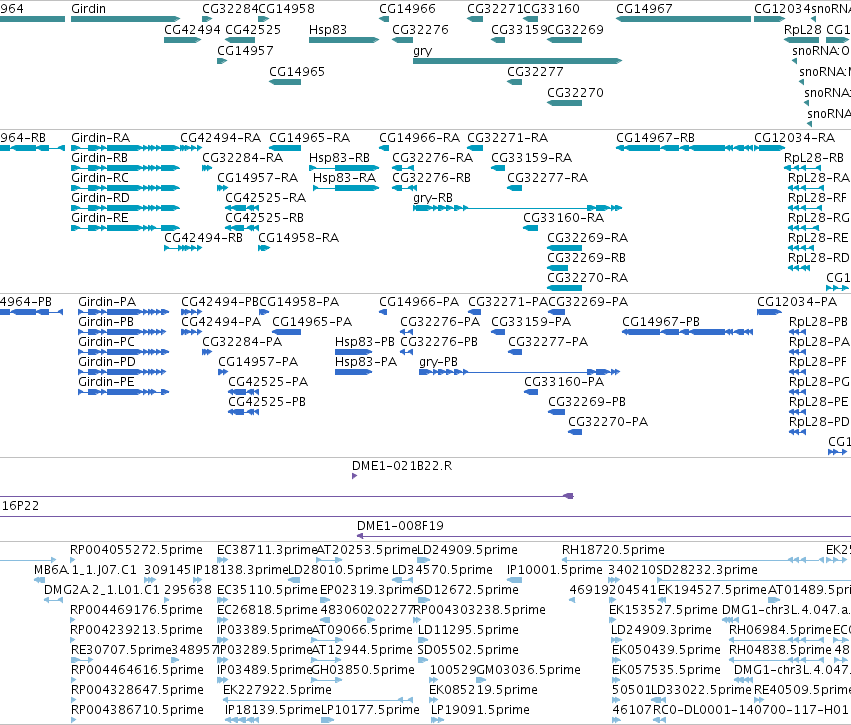Click the CG32284-PA protein label
The height and width of the screenshot is (725, 851).
pyautogui.click(x=242, y=342)
